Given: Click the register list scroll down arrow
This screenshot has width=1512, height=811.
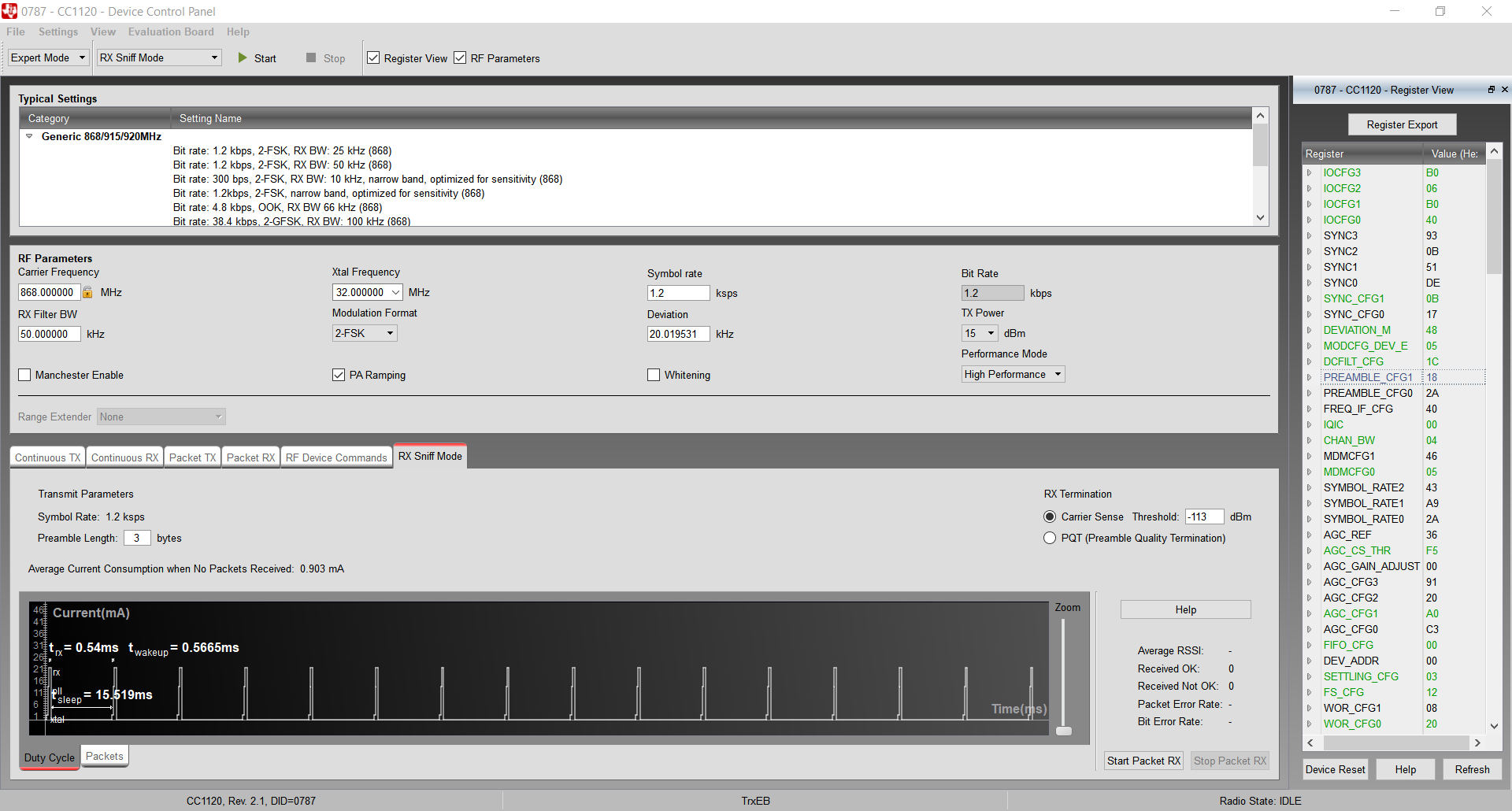Looking at the screenshot, I should click(1494, 726).
